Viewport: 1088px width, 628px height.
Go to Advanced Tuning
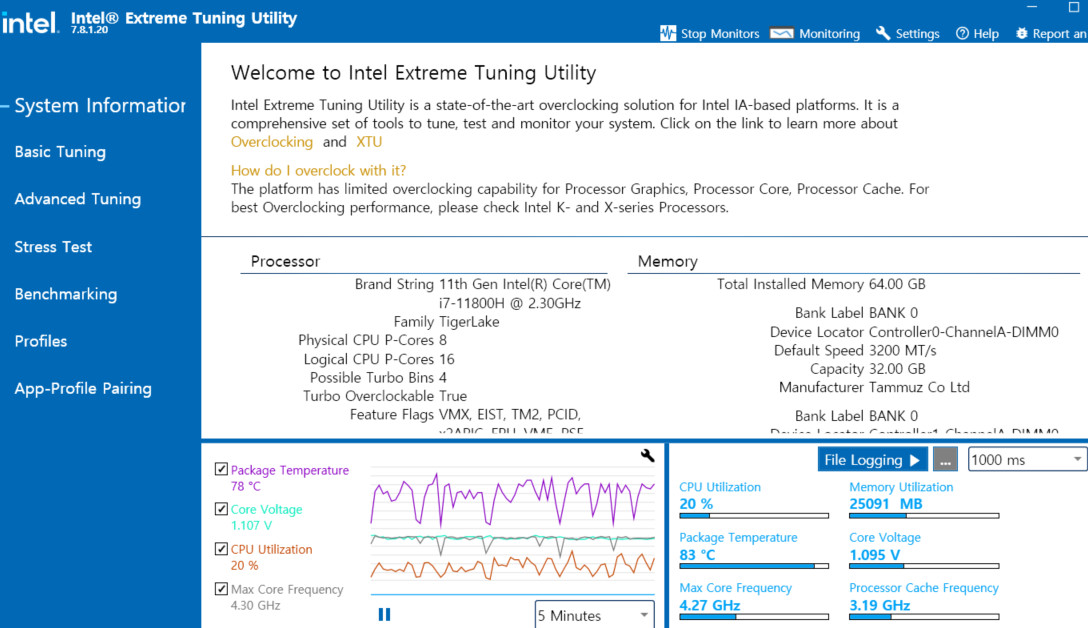click(78, 199)
